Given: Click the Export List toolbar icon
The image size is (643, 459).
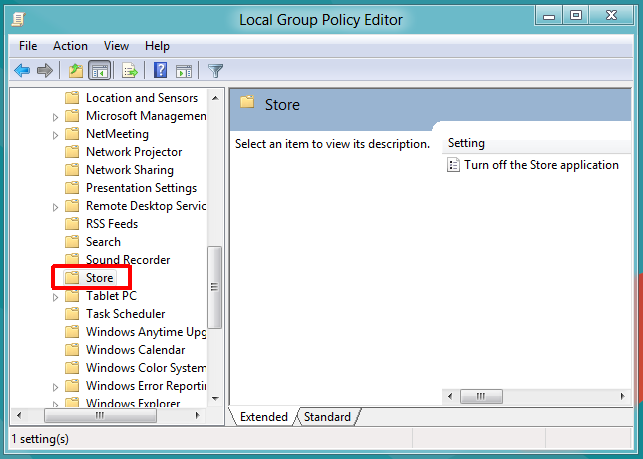Looking at the screenshot, I should click(129, 70).
